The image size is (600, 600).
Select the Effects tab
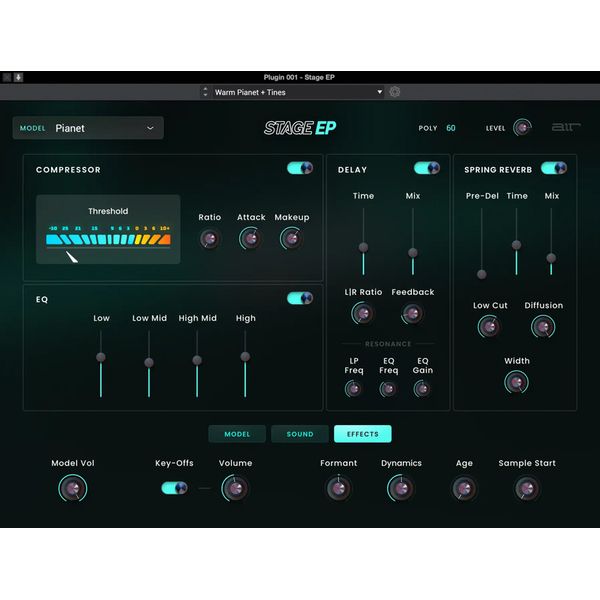tap(363, 434)
